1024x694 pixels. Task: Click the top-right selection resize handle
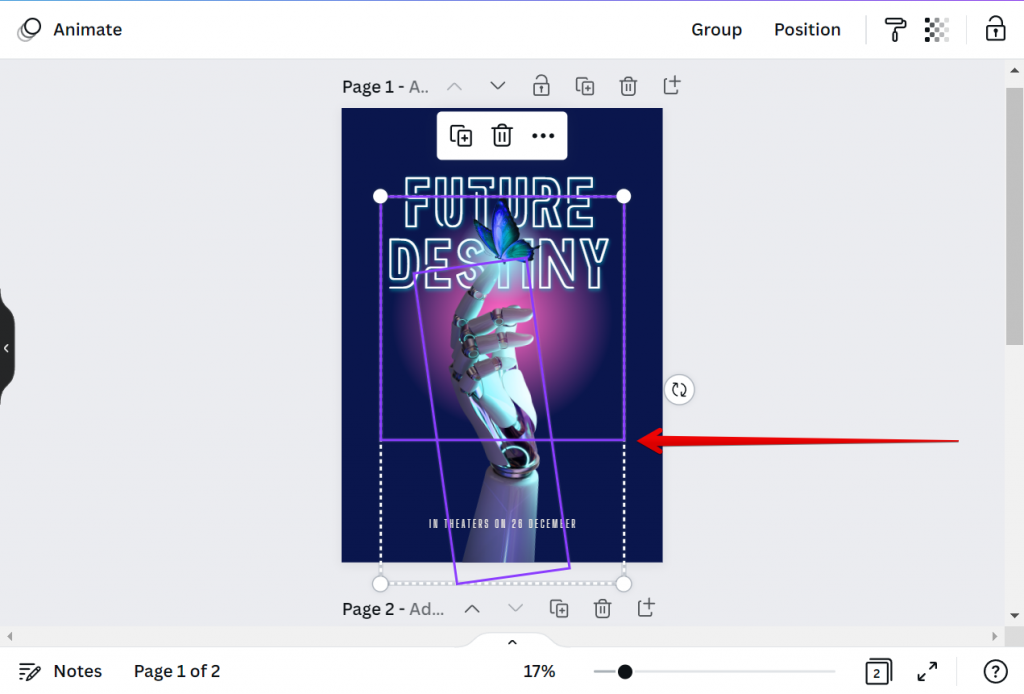[x=624, y=196]
